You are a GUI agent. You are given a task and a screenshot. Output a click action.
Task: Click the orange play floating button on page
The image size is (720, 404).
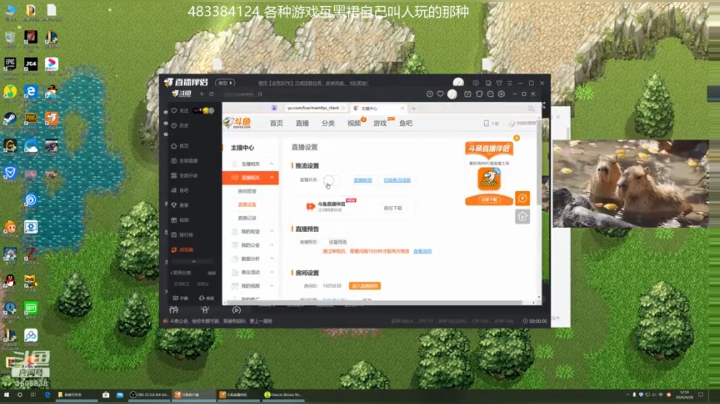point(523,198)
